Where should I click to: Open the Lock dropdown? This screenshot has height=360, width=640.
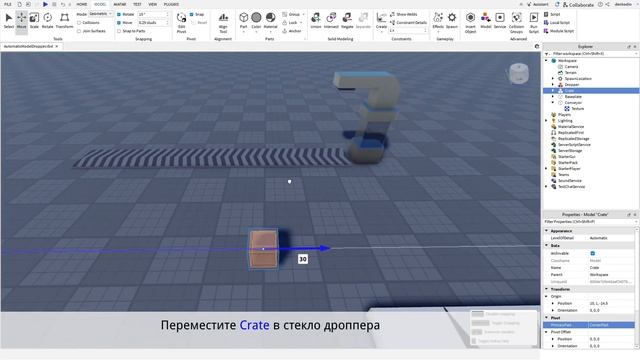coord(292,22)
